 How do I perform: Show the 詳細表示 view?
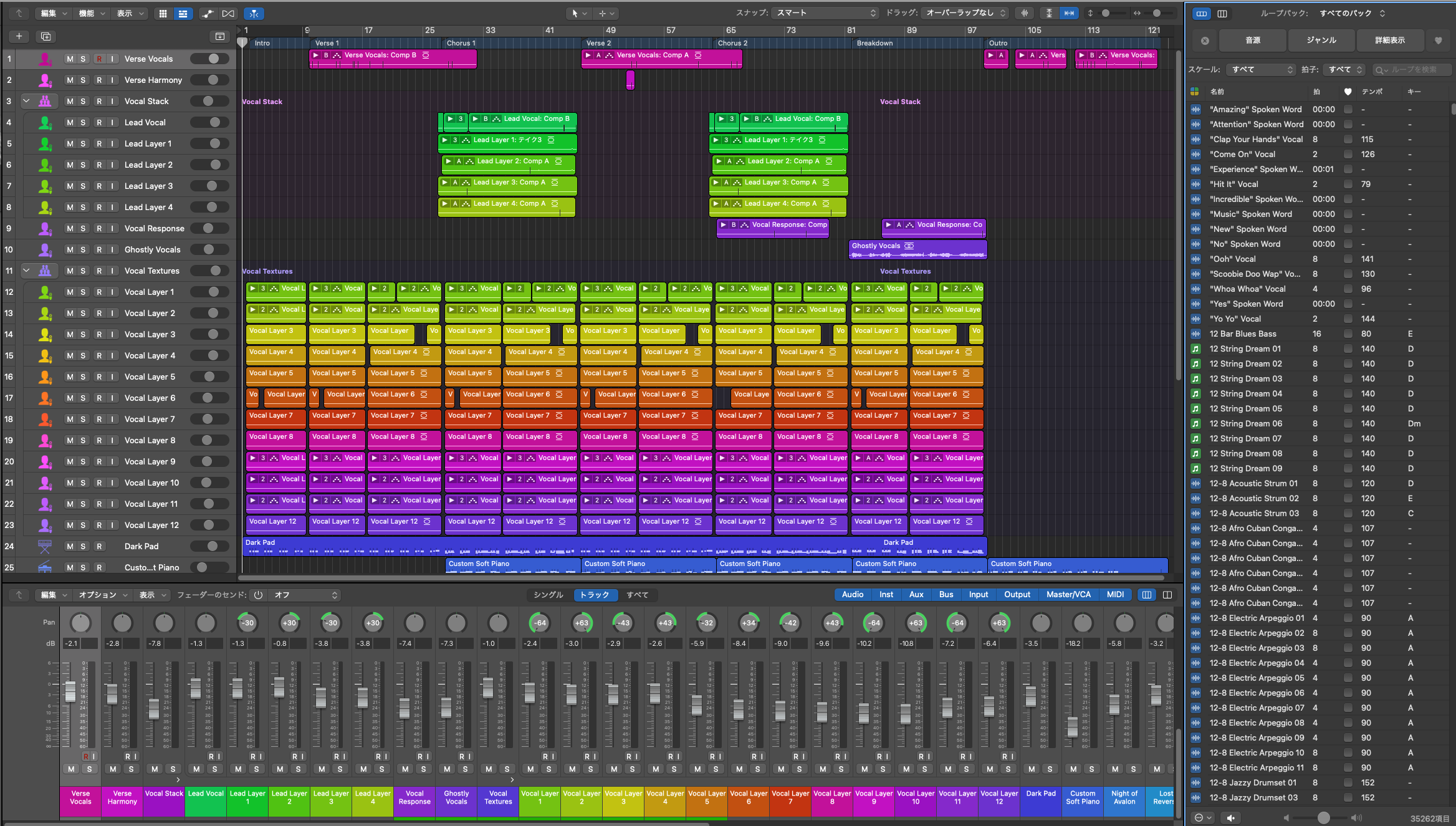[x=1389, y=39]
